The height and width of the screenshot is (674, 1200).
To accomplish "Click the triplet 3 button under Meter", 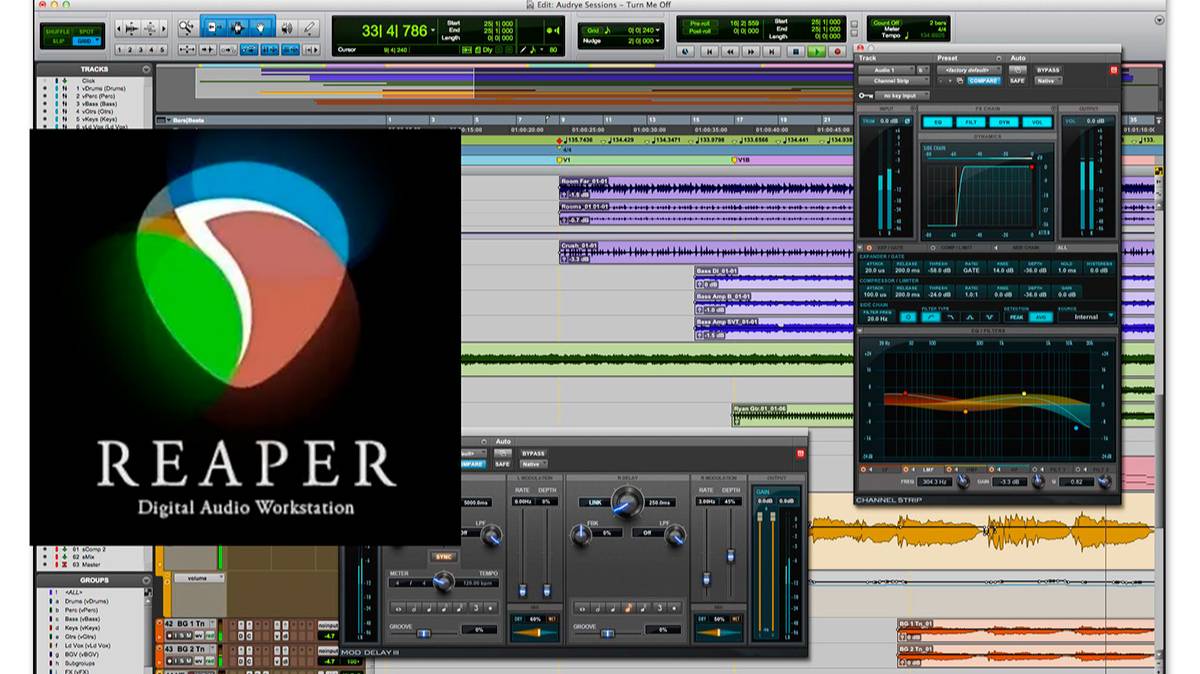I will click(476, 608).
